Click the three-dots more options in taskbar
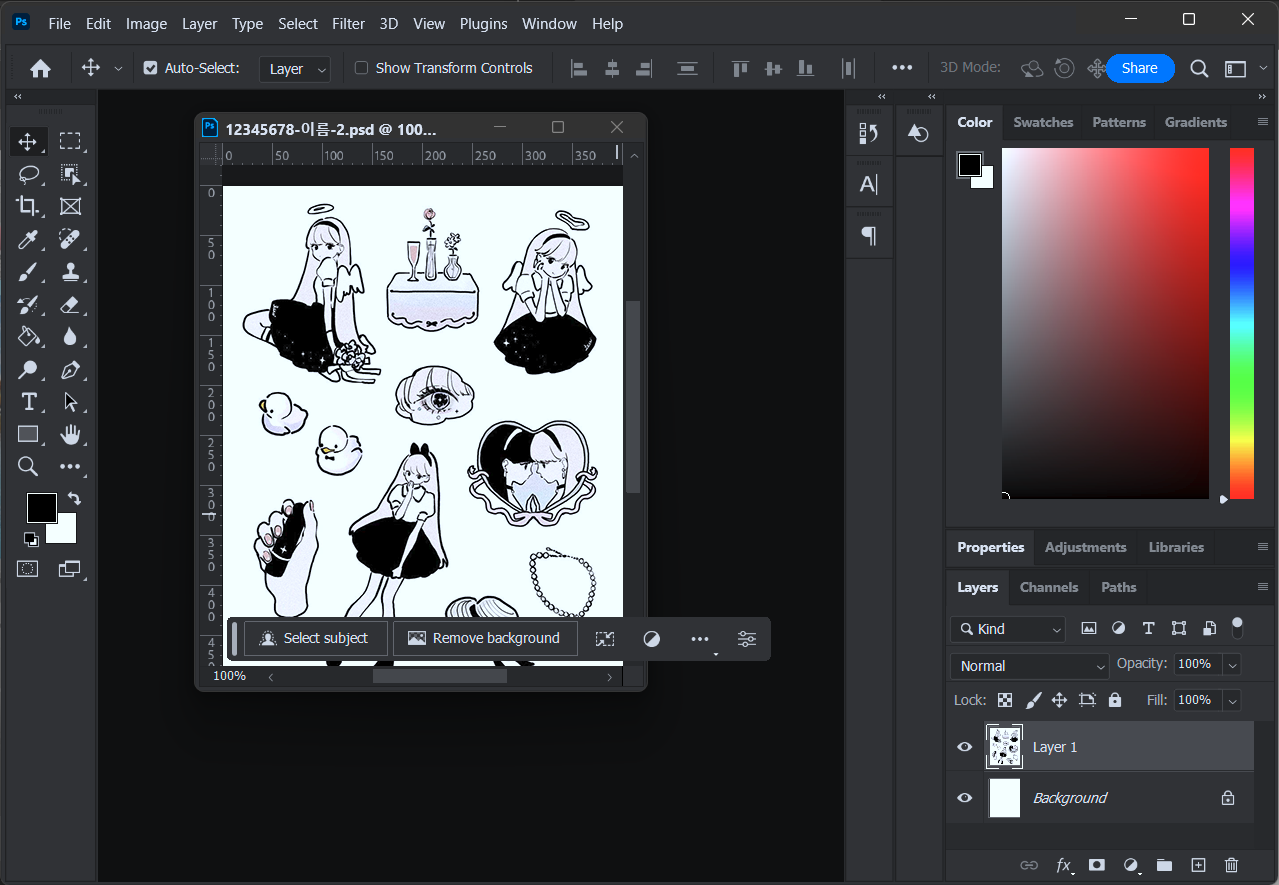1279x885 pixels. [x=700, y=639]
